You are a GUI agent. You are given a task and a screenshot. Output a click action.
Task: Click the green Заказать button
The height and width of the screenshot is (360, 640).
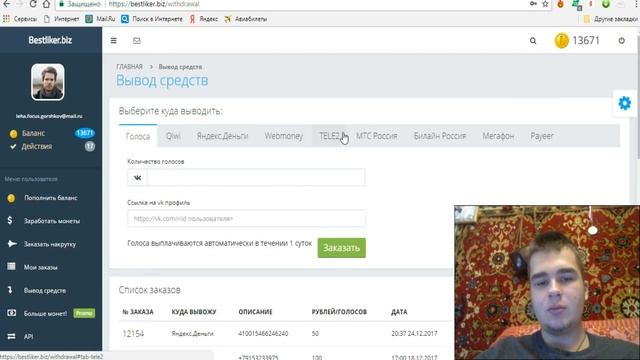coord(342,248)
